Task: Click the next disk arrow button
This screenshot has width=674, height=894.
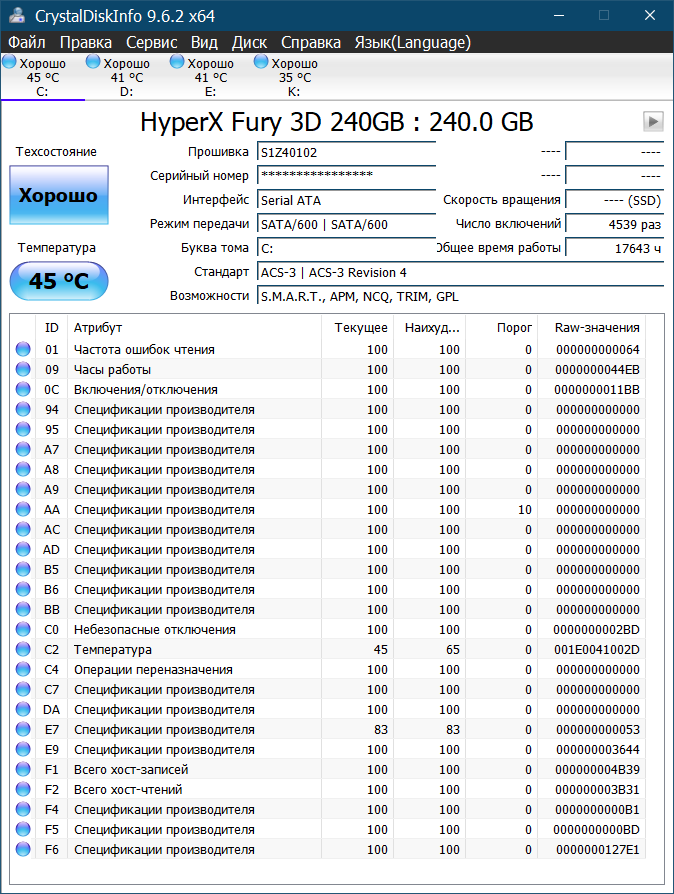Action: tap(653, 121)
